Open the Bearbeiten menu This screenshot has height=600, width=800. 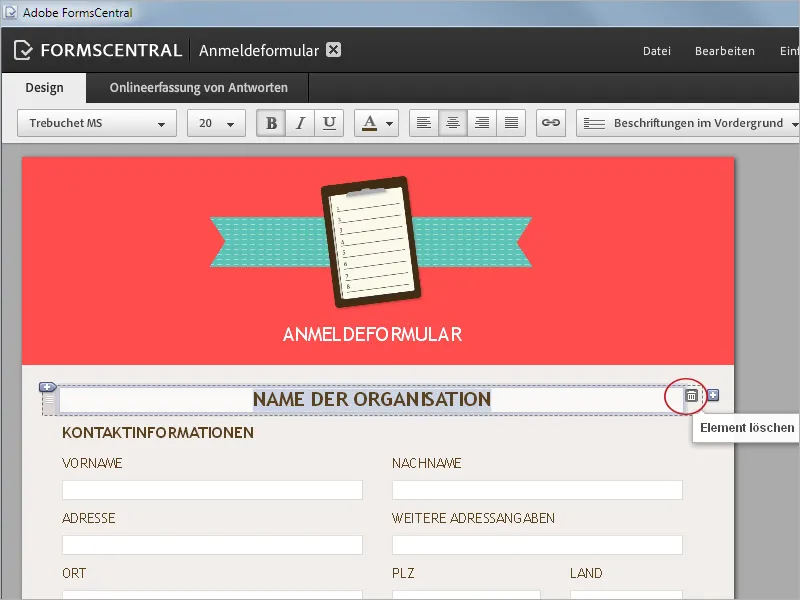click(x=724, y=51)
